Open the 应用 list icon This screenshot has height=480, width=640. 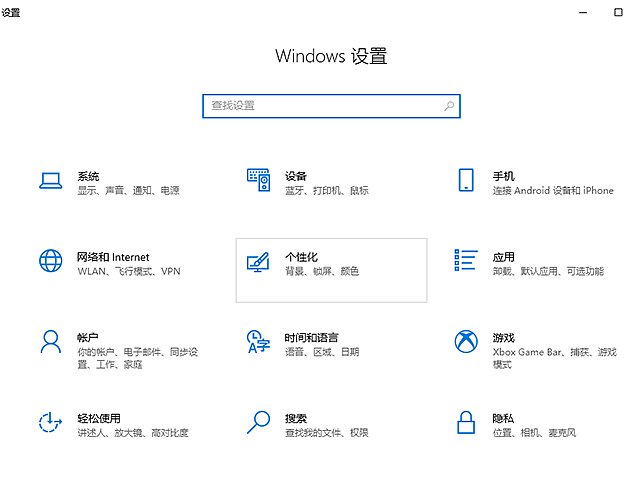(466, 260)
